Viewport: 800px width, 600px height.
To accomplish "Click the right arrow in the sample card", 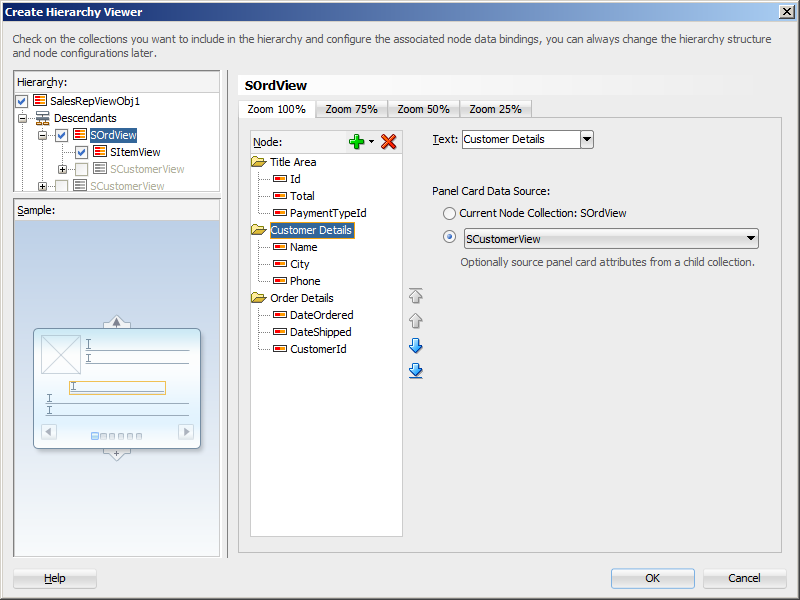I will [x=186, y=432].
